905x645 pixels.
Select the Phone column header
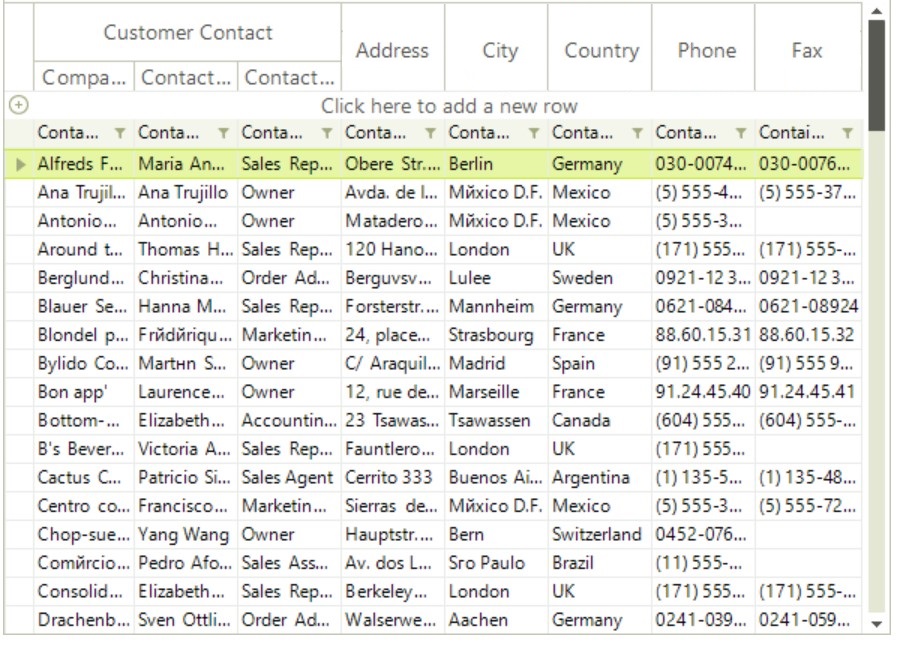706,50
